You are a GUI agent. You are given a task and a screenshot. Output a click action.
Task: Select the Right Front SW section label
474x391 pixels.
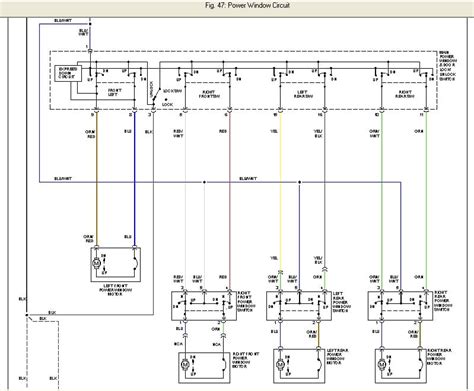click(x=209, y=94)
